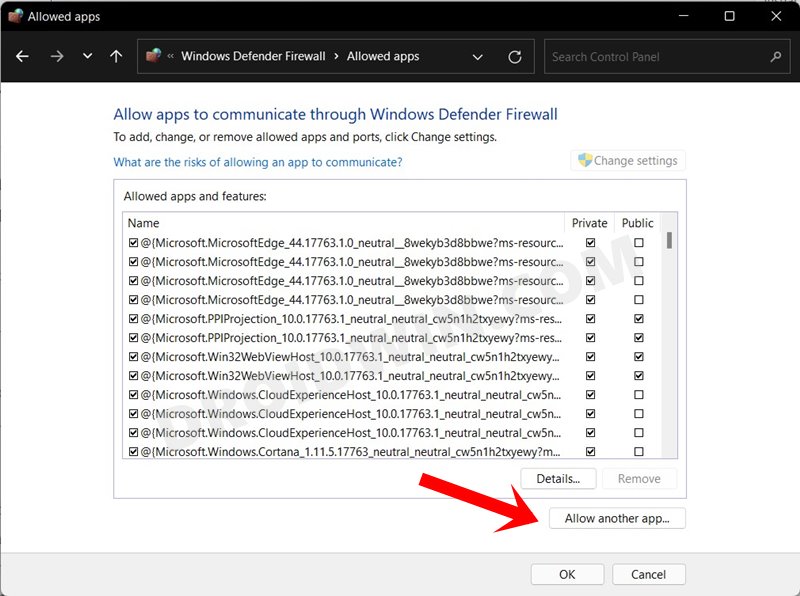
Task: Open the breadcrumb chevron before Windows Defender Firewall
Action: coord(170,56)
